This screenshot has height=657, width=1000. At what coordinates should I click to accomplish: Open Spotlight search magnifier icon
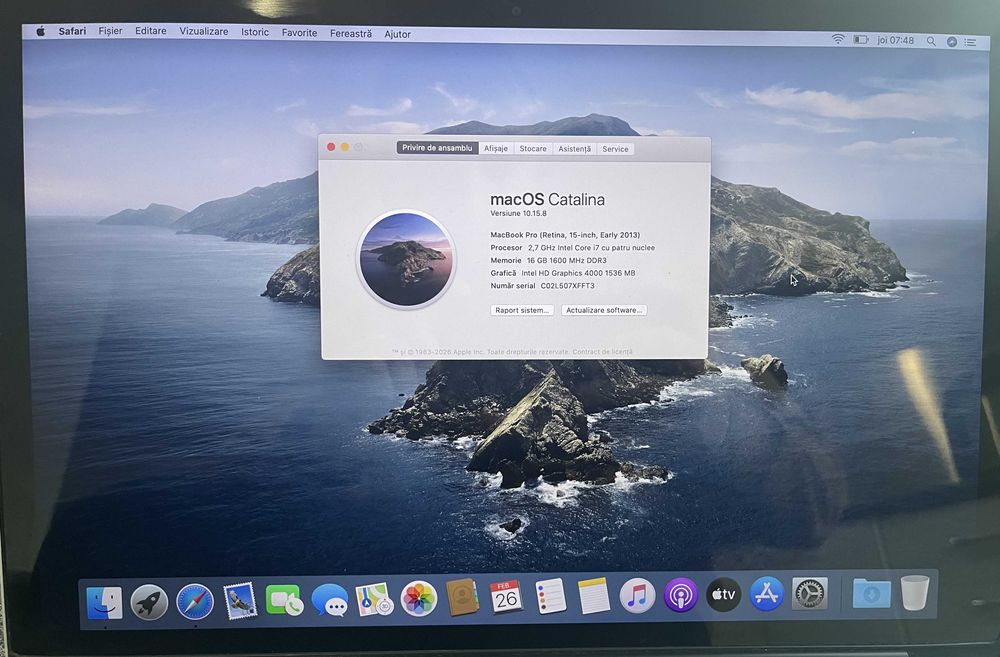tap(931, 41)
